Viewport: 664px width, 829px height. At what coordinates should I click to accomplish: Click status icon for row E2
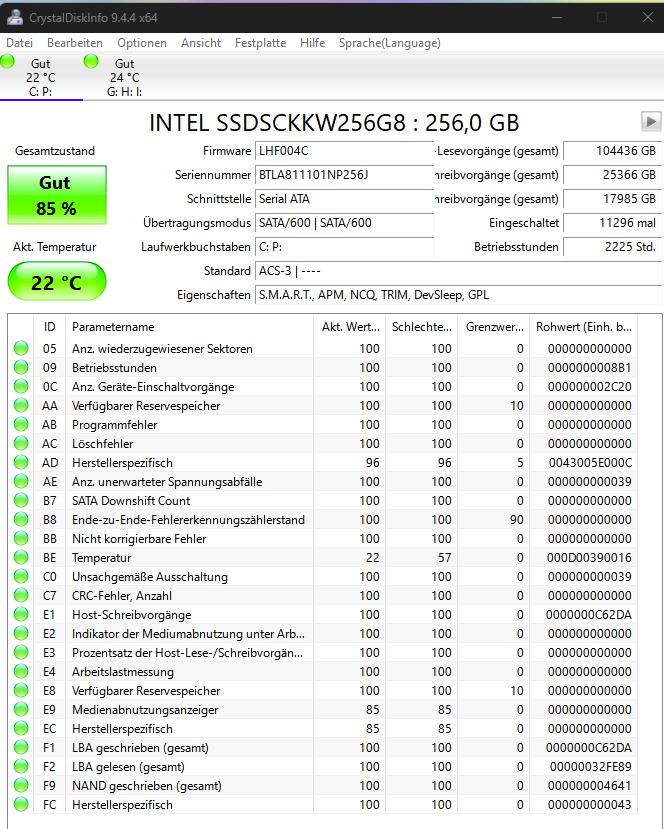[21, 633]
